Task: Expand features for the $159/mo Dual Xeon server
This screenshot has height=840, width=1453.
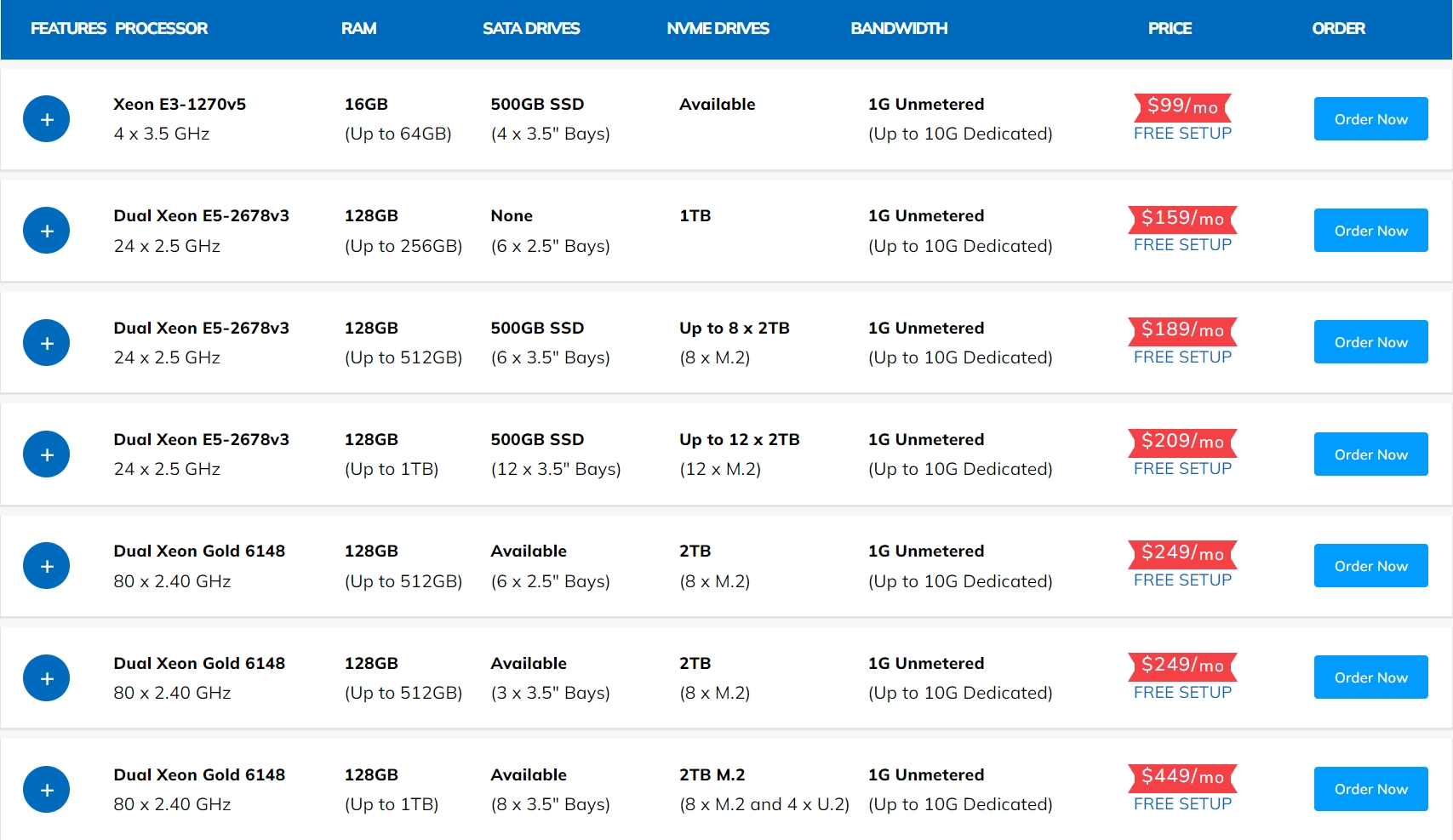Action: 47,231
